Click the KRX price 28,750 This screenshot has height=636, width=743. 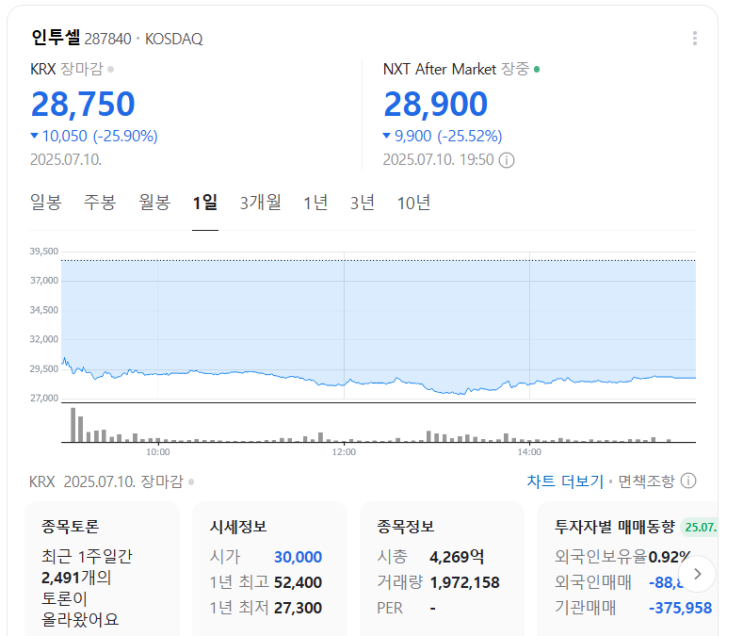[x=83, y=104]
